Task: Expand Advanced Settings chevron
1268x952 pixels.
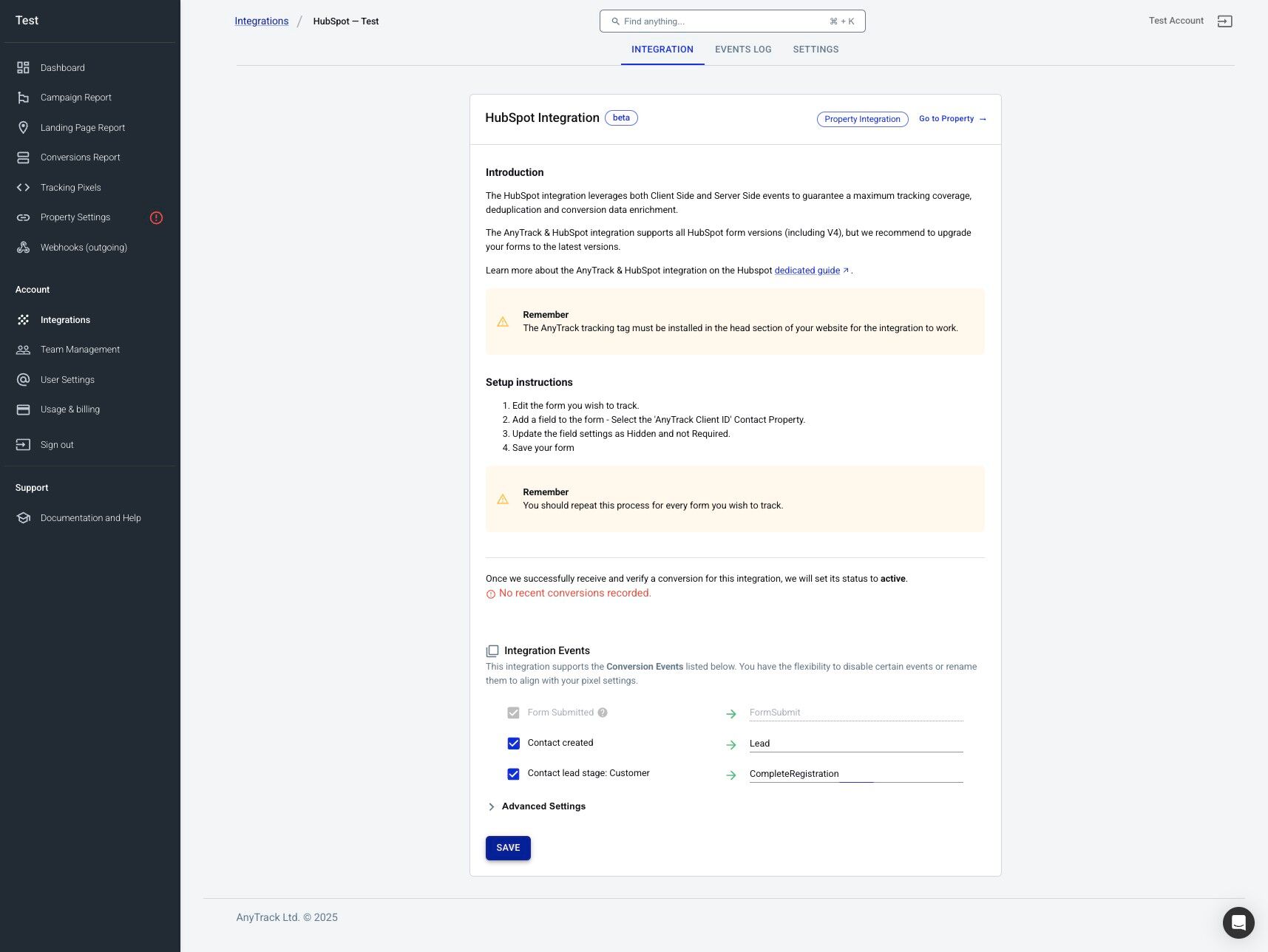Action: (x=492, y=806)
